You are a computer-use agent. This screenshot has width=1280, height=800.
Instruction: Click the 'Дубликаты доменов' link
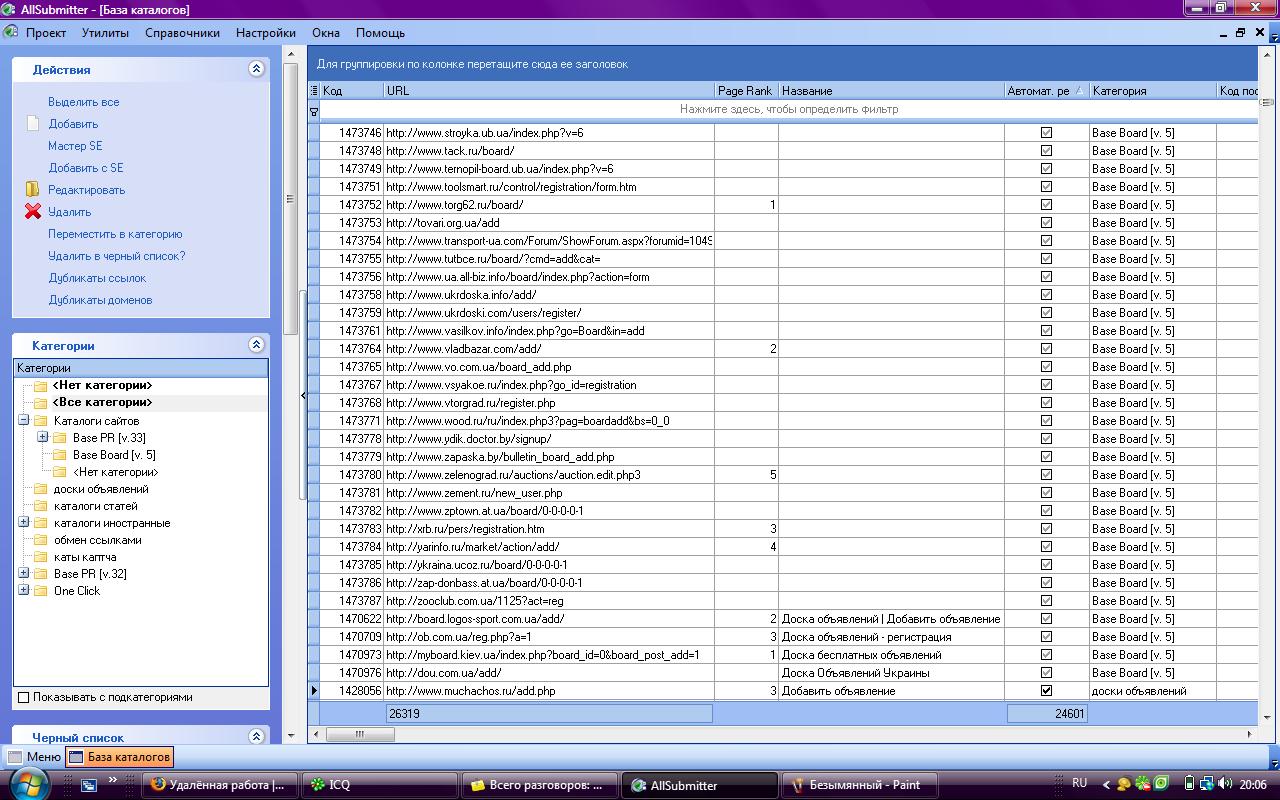pyautogui.click(x=100, y=300)
